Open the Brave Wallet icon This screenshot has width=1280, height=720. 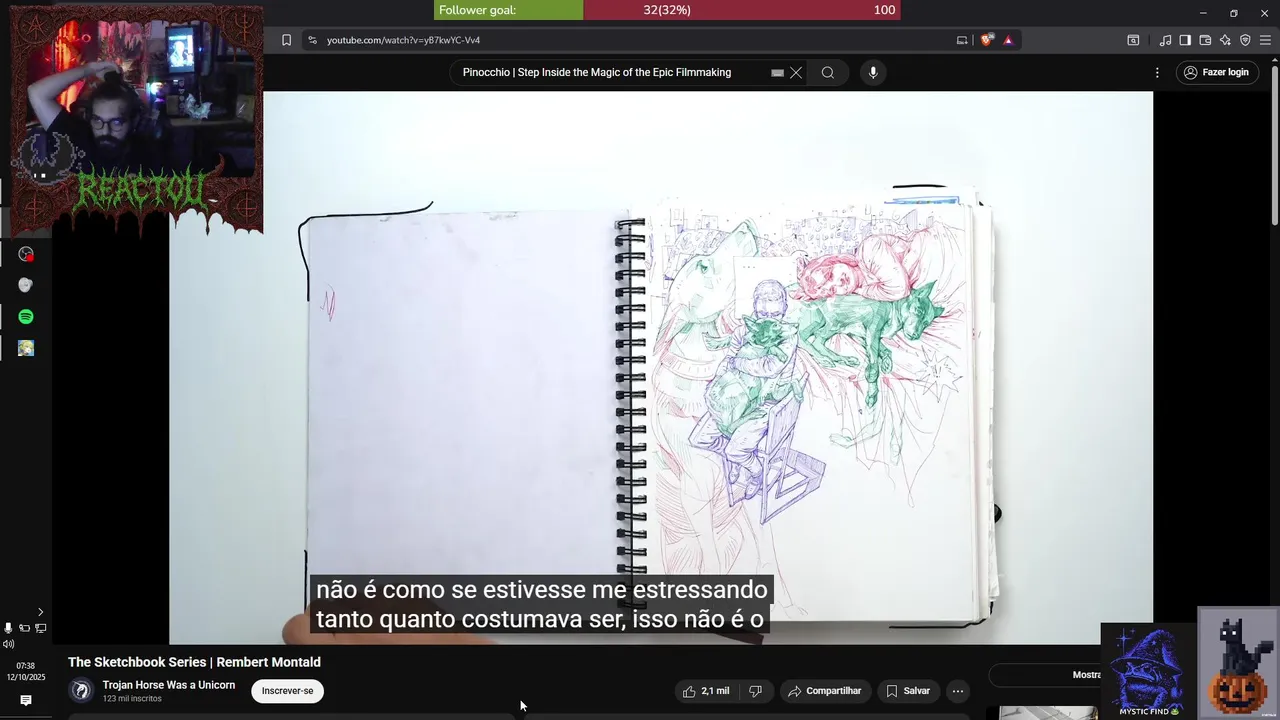[x=1205, y=40]
